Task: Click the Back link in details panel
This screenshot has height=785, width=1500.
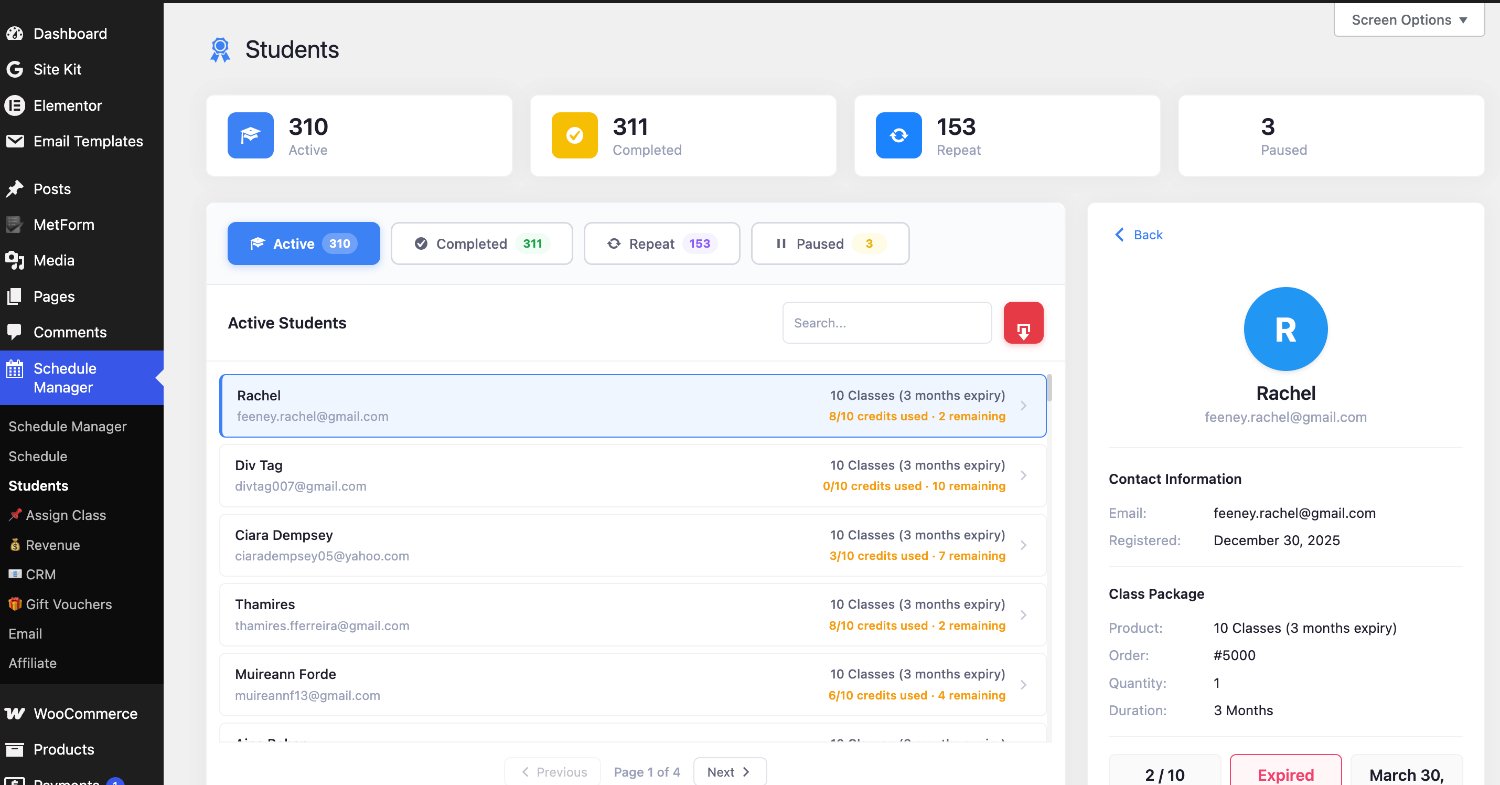Action: coord(1138,234)
